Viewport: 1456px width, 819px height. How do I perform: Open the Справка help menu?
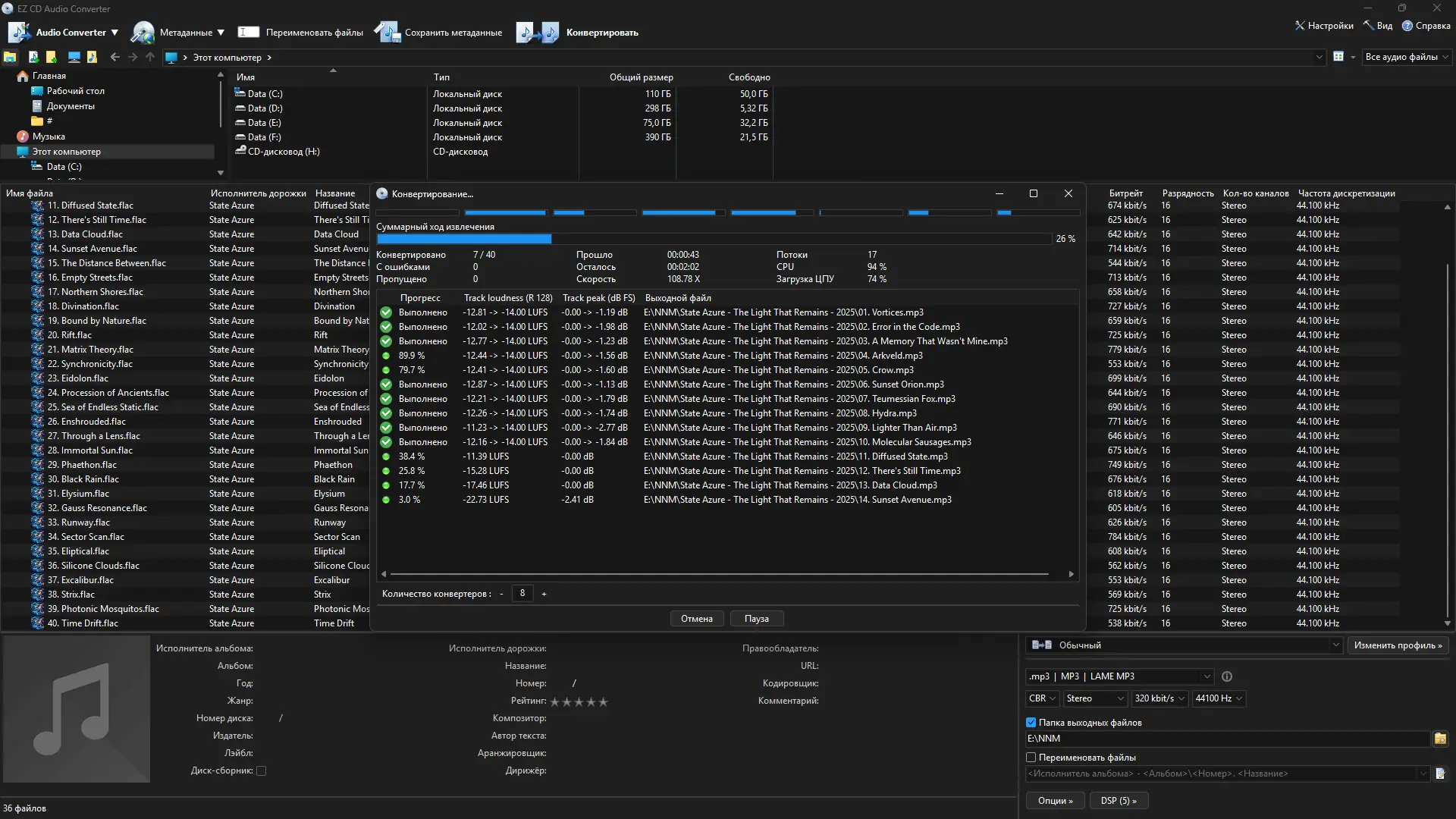point(1426,26)
